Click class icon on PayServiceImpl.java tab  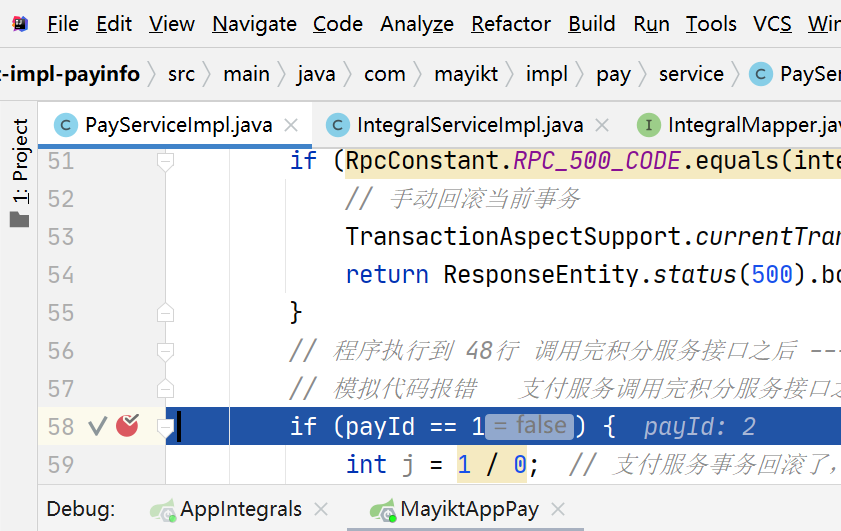coord(65,125)
